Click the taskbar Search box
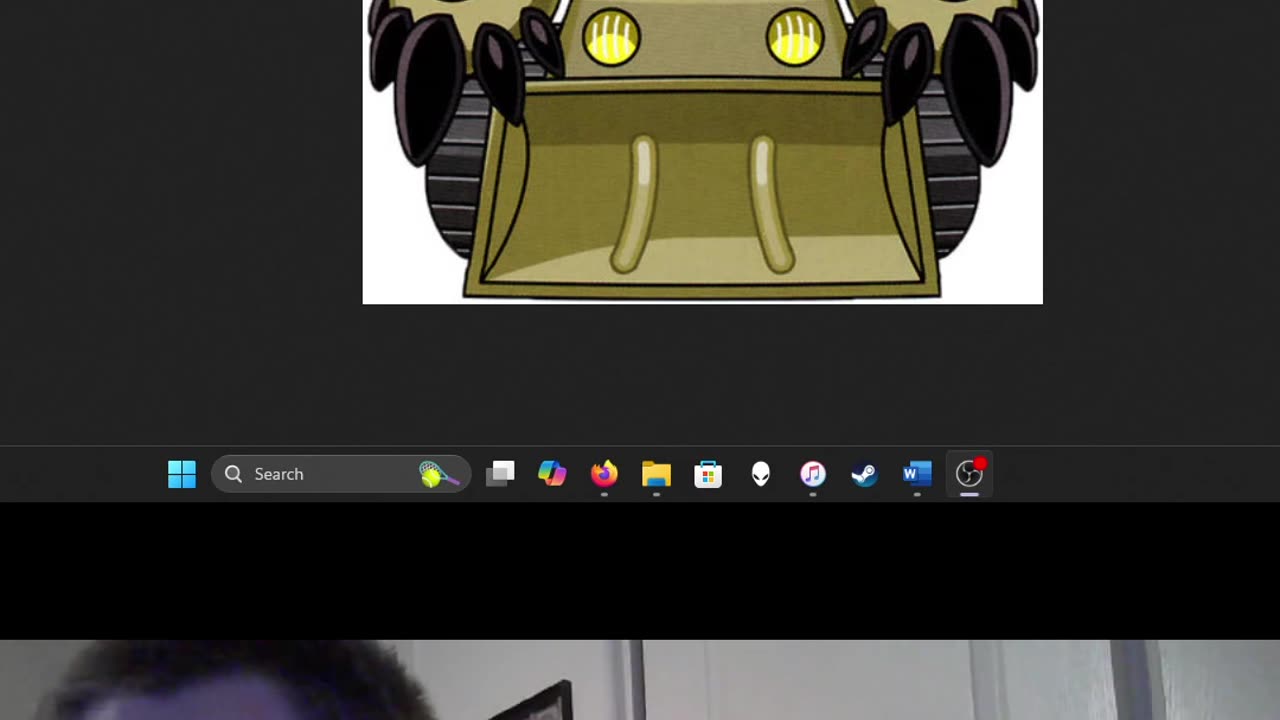 point(341,474)
